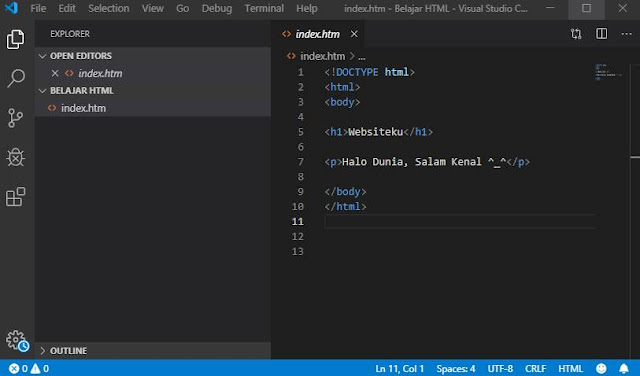Open the Source Control view
640x376 pixels.
tap(16, 118)
